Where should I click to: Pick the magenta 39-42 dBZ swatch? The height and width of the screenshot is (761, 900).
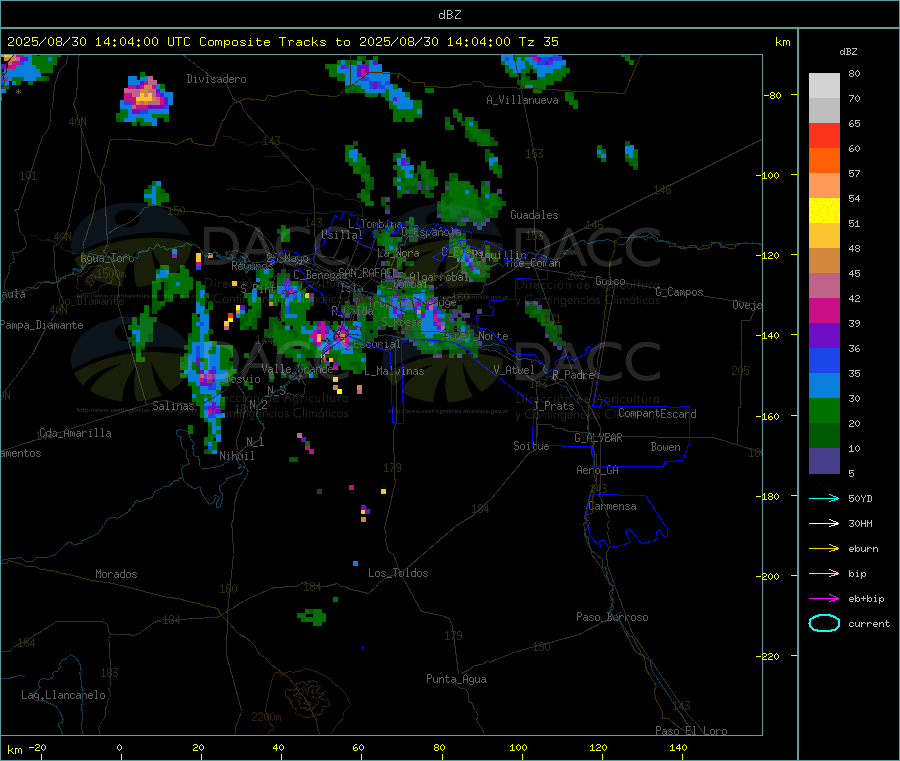coord(824,310)
